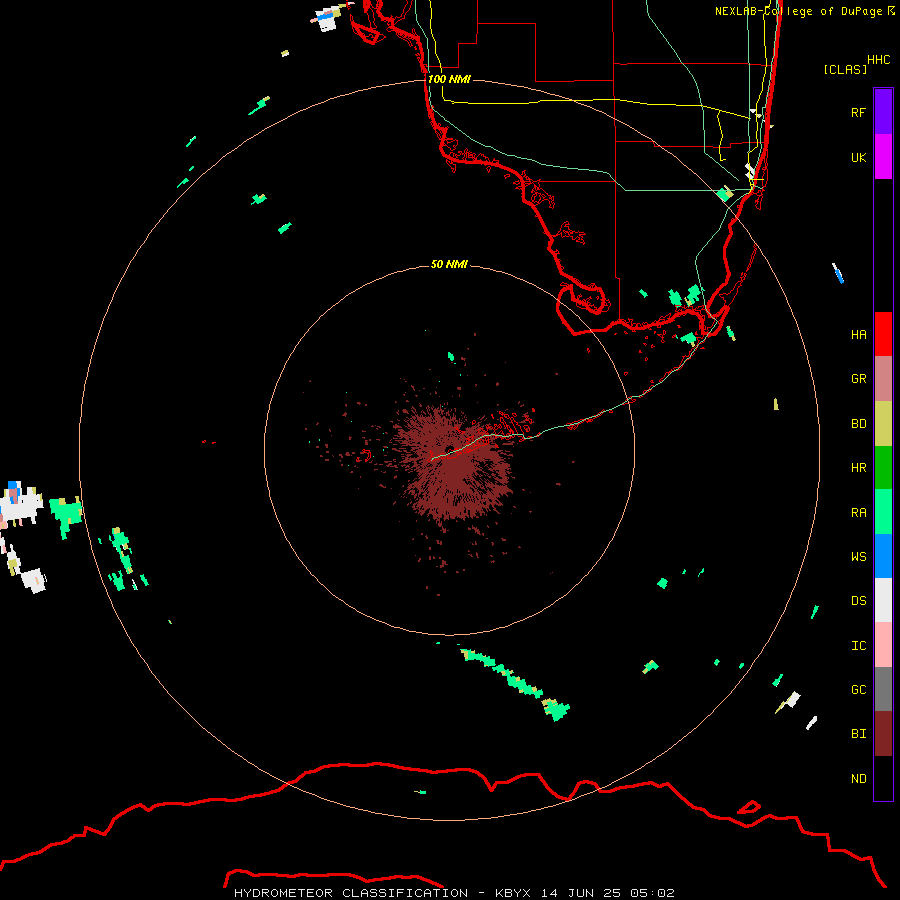Click the elongated rain band south of the 50 NMI ring

(517, 683)
